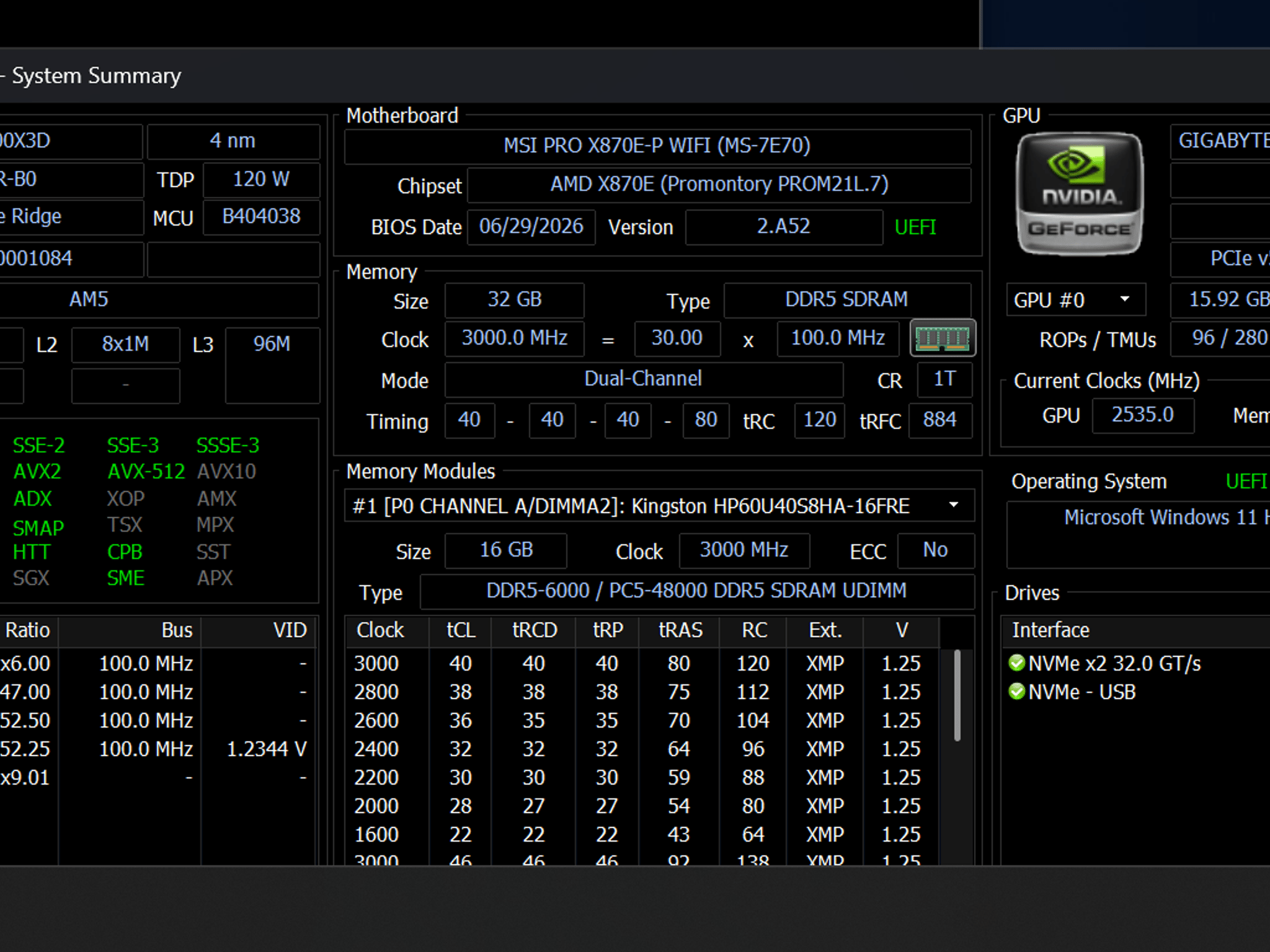The height and width of the screenshot is (952, 1270).
Task: Click the ECC field showing No
Action: point(936,550)
